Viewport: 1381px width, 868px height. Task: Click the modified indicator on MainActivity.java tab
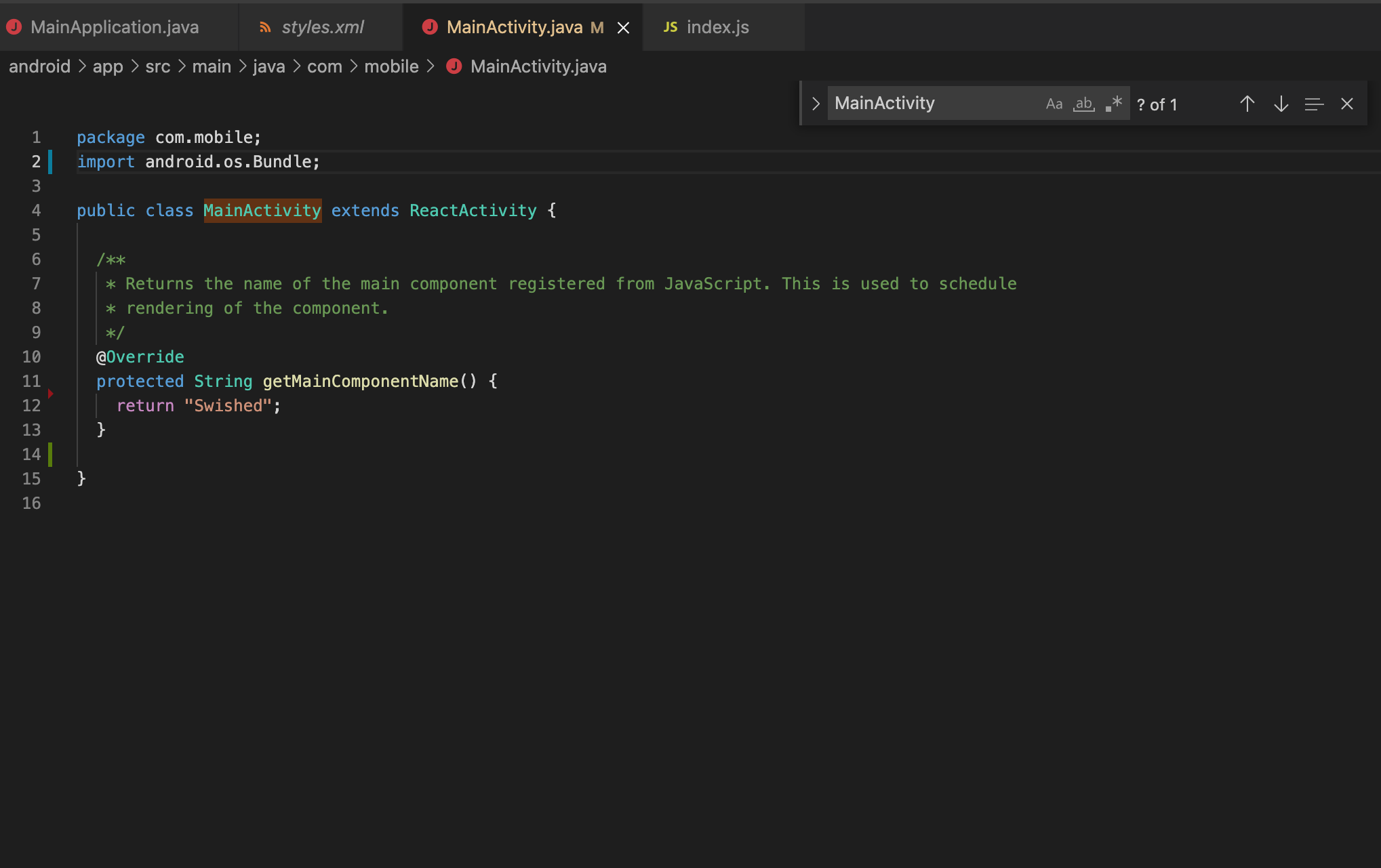pos(597,28)
